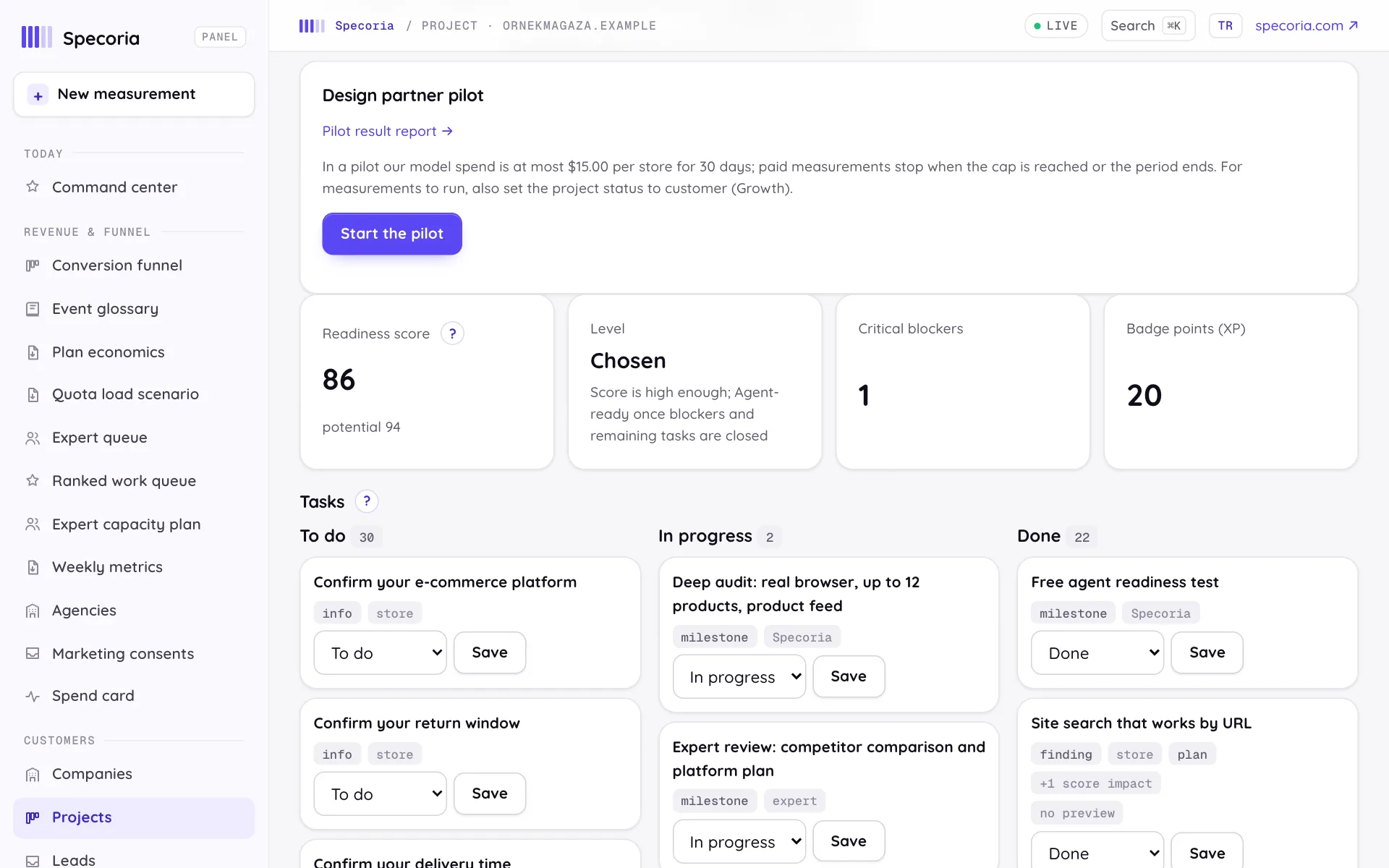The height and width of the screenshot is (868, 1389).
Task: Save the Deep audit task status
Action: pyautogui.click(x=849, y=676)
